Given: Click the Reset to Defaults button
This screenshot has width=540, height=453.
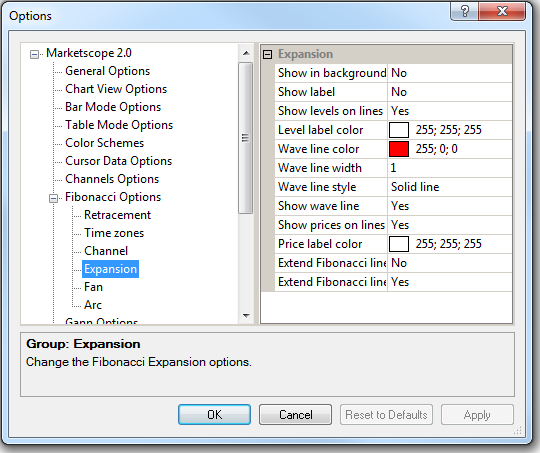Looking at the screenshot, I should (386, 415).
